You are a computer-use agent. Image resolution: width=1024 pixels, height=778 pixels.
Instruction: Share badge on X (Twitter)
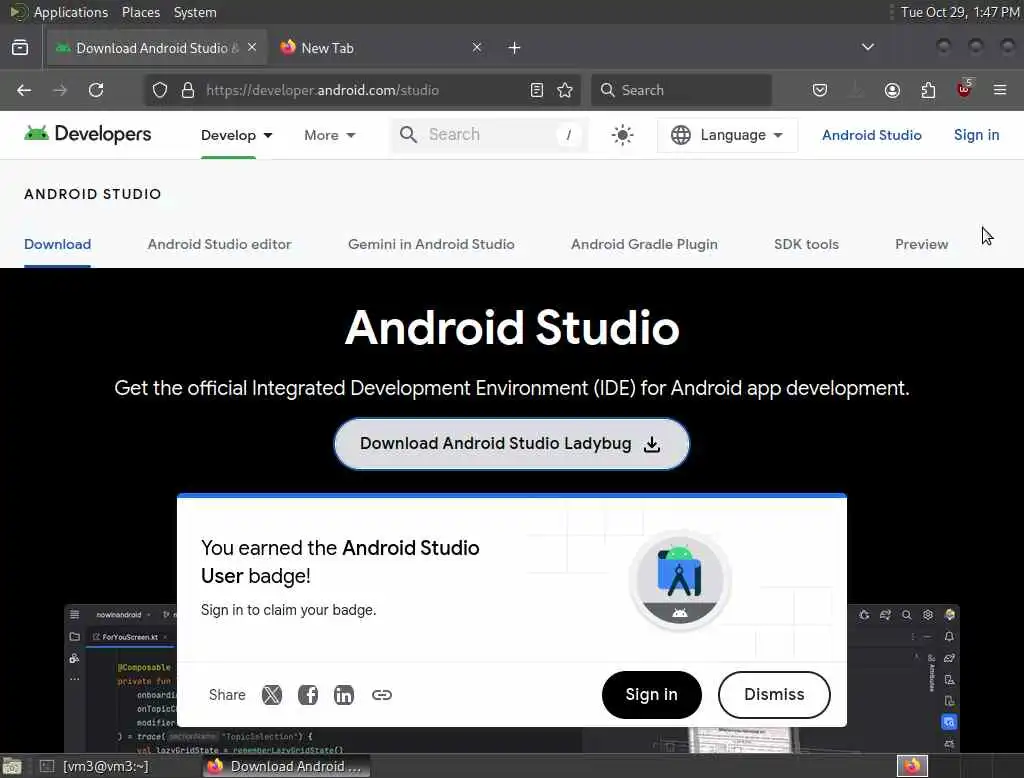272,694
